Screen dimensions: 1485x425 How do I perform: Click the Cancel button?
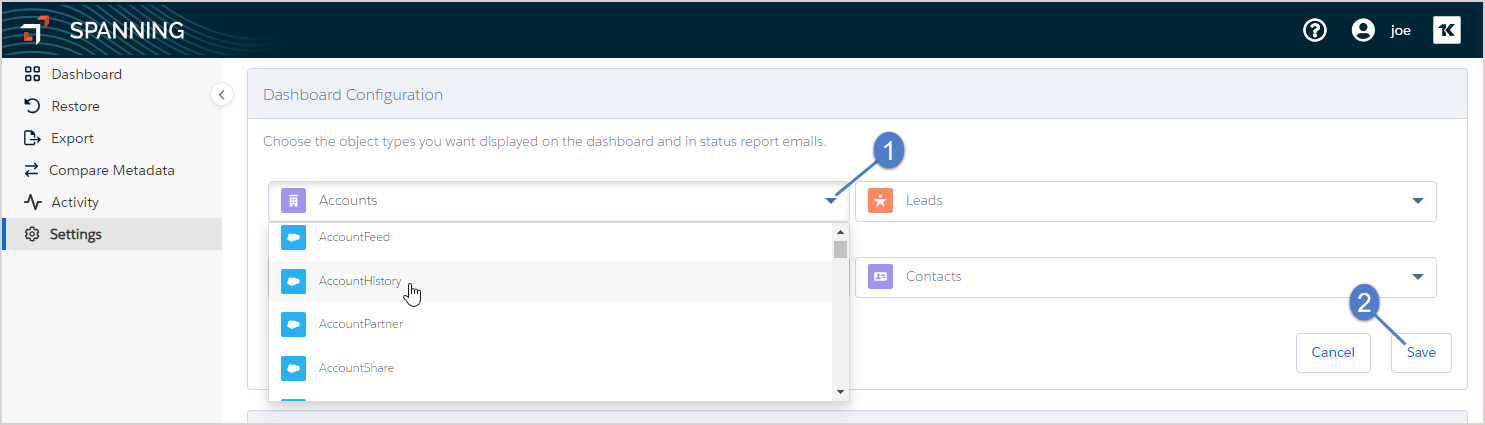(1333, 352)
